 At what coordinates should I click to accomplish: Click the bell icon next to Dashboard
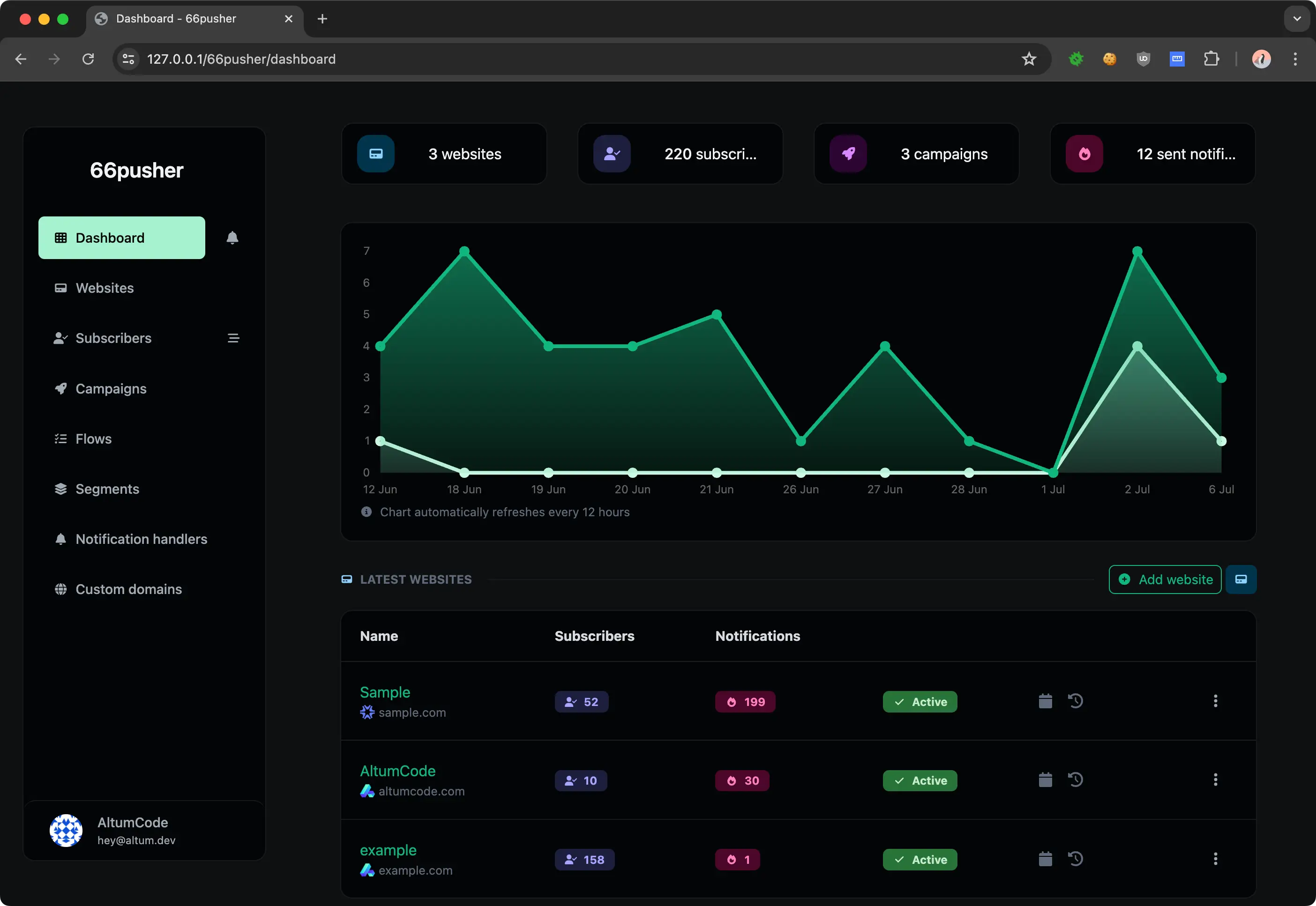[x=232, y=238]
